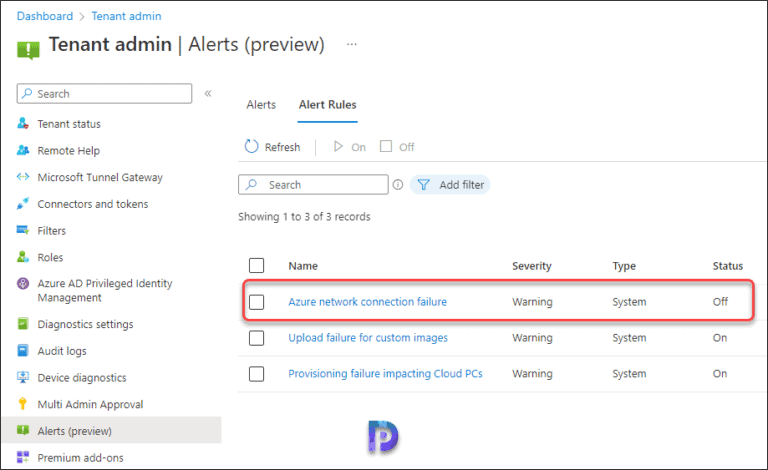Open the Azure network connection failure rule
The width and height of the screenshot is (768, 470).
367,302
